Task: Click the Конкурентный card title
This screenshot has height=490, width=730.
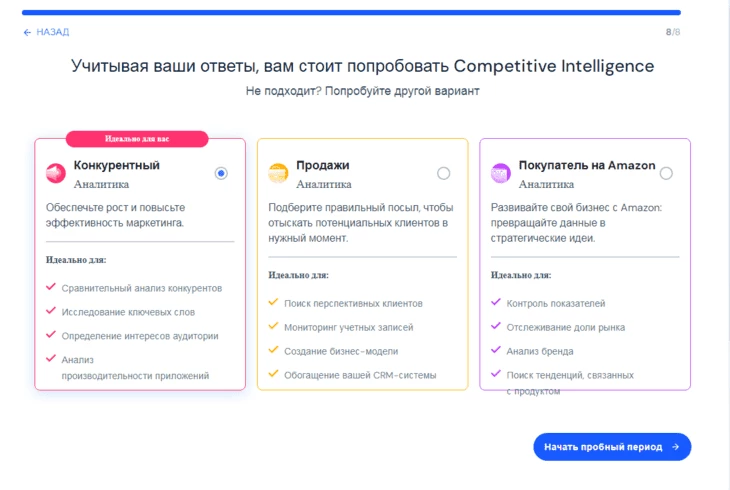Action: click(x=116, y=165)
